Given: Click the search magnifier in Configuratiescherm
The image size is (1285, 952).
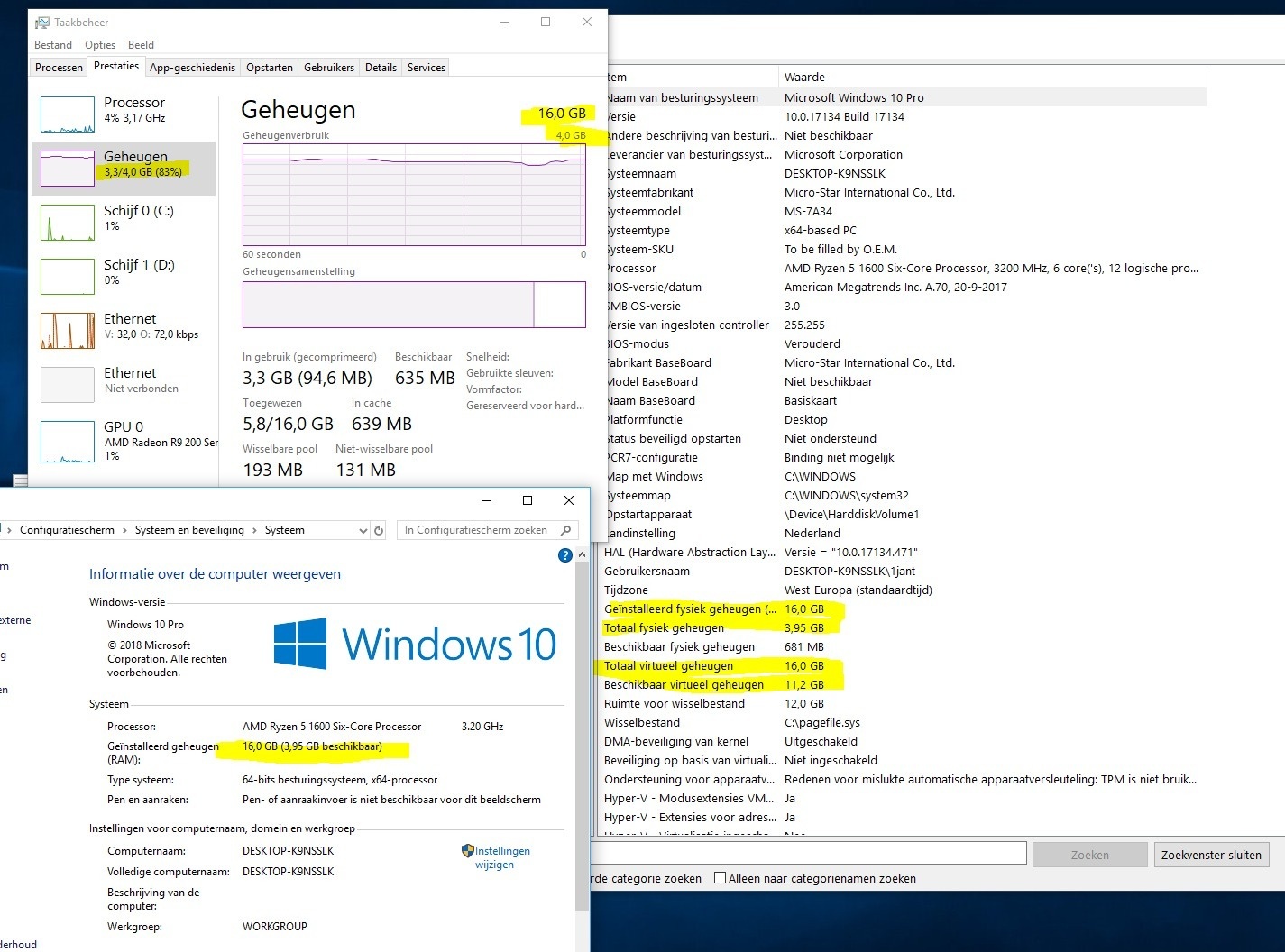Looking at the screenshot, I should [x=565, y=530].
